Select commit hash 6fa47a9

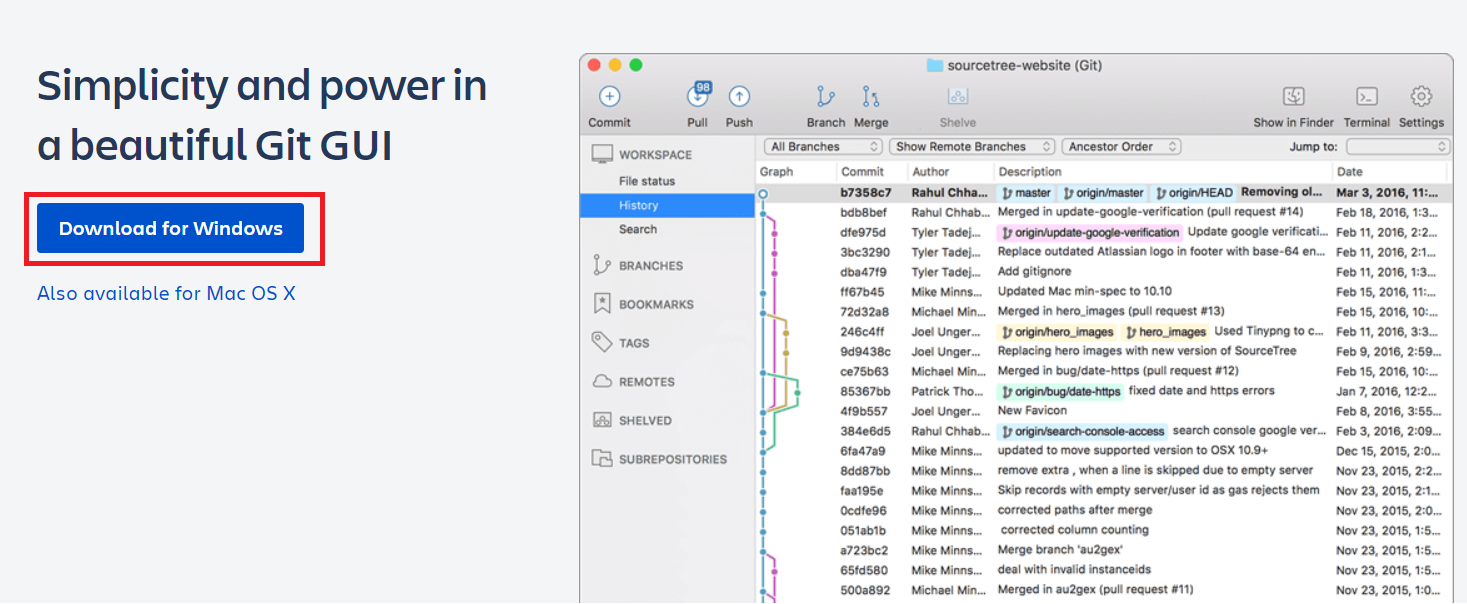[862, 450]
